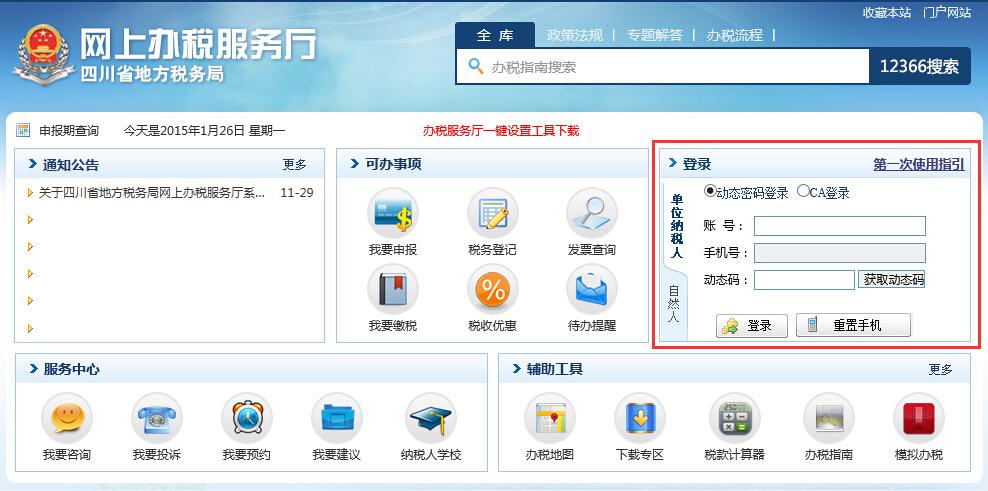Click the 纳税人学校 graduation cap icon
988x491 pixels.
tap(431, 419)
